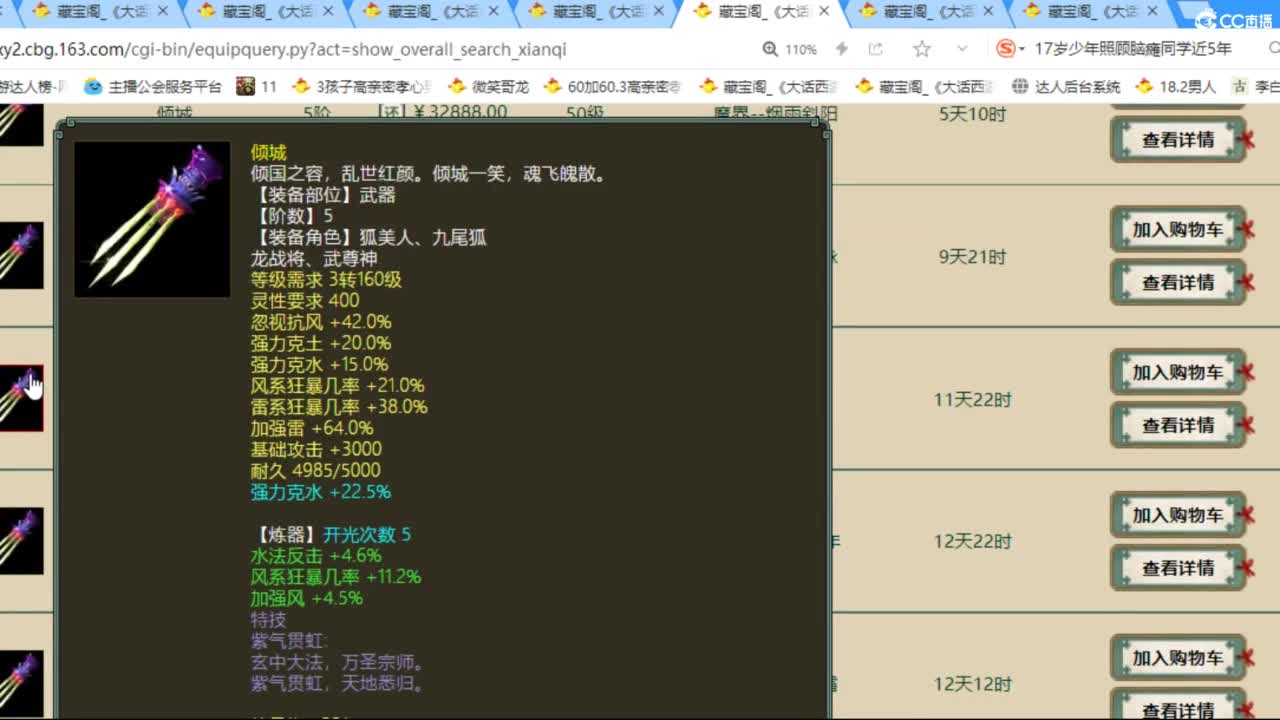Click the remaining time 5天10时
The image size is (1280, 720).
[973, 114]
